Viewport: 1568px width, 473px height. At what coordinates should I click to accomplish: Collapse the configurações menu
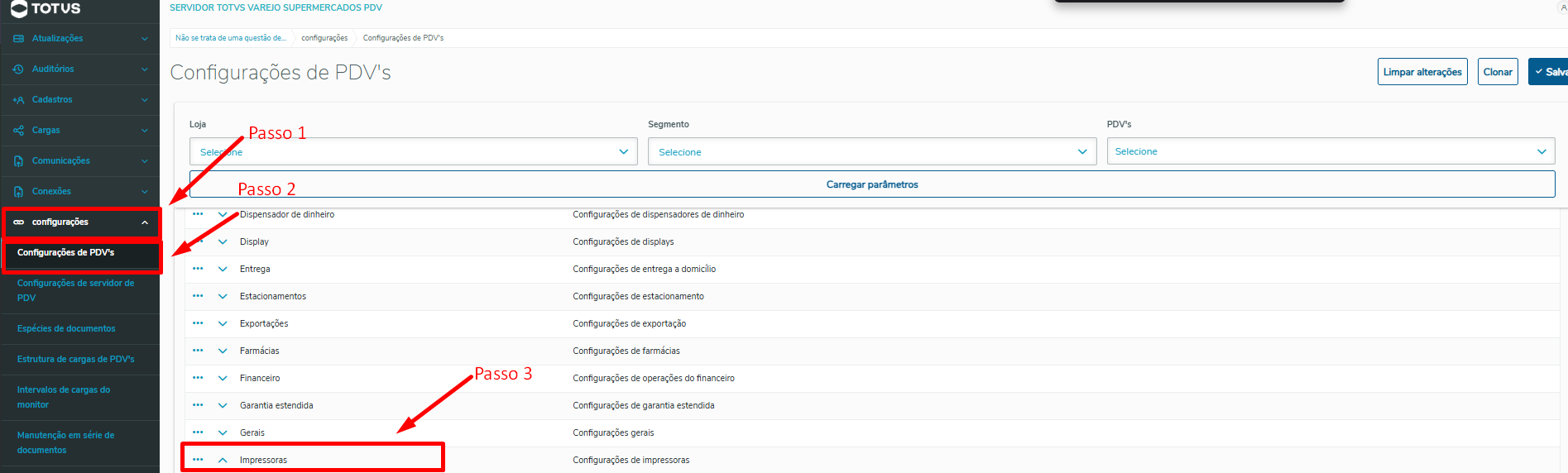click(145, 222)
